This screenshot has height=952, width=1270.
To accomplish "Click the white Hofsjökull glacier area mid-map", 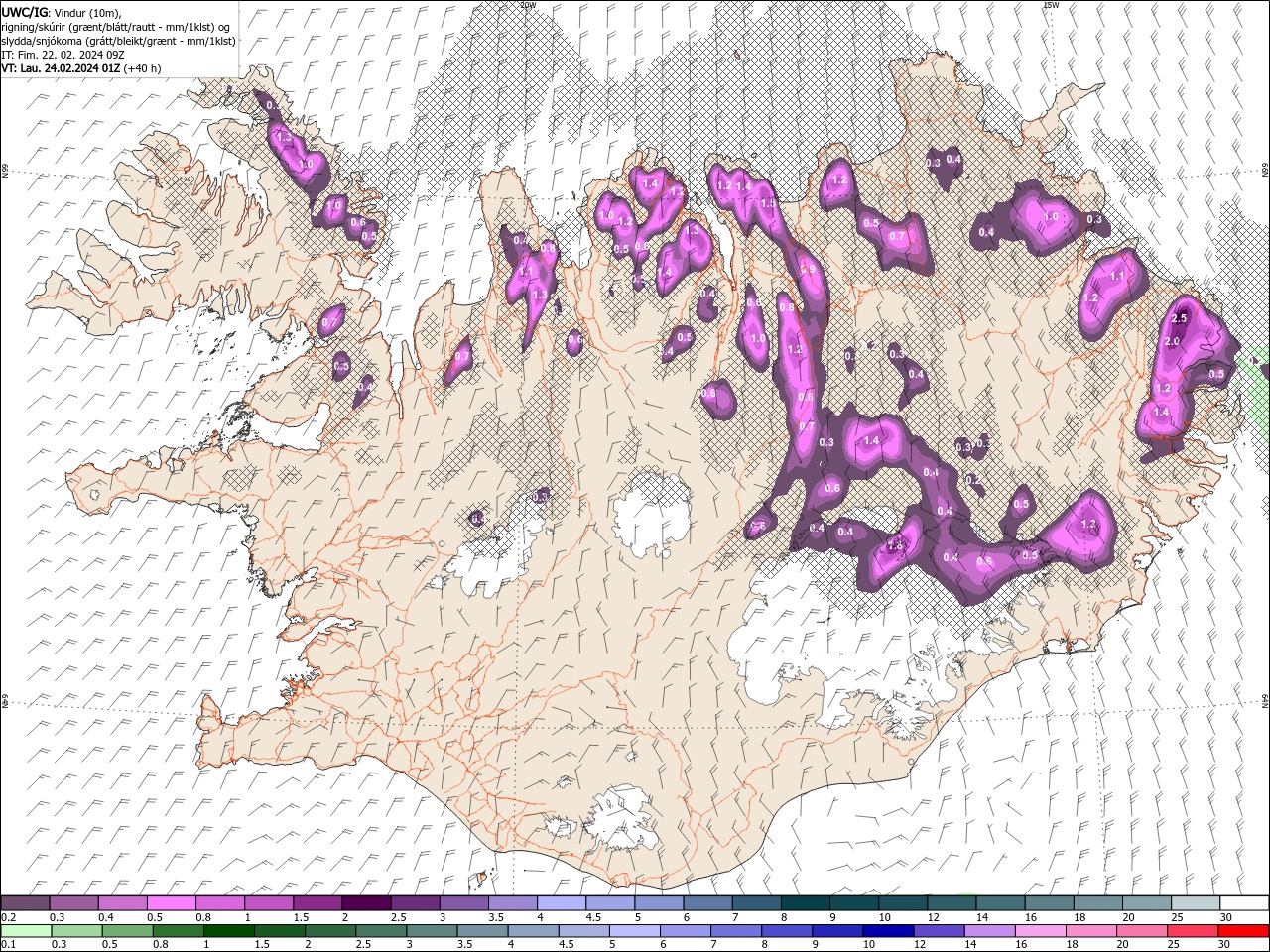I will 651,517.
